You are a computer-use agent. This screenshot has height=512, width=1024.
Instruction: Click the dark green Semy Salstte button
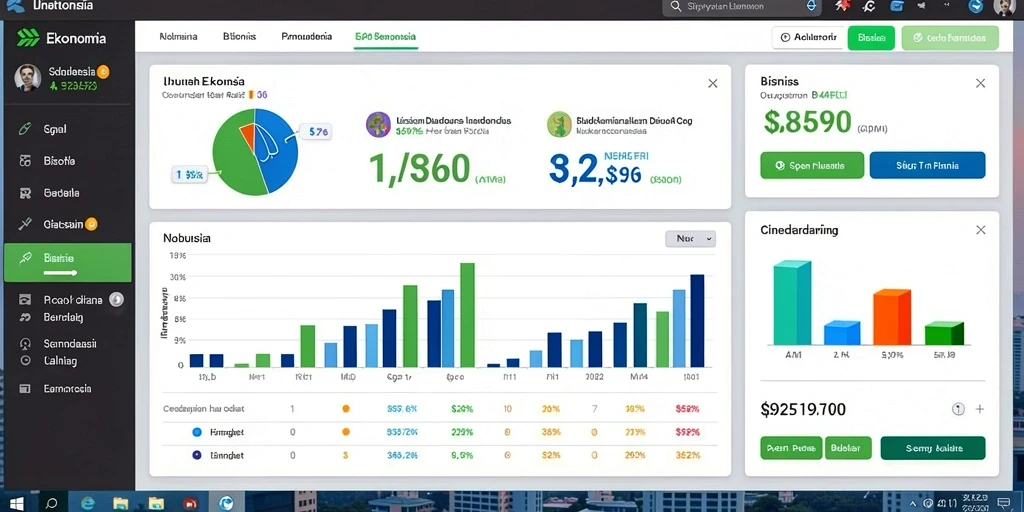933,448
